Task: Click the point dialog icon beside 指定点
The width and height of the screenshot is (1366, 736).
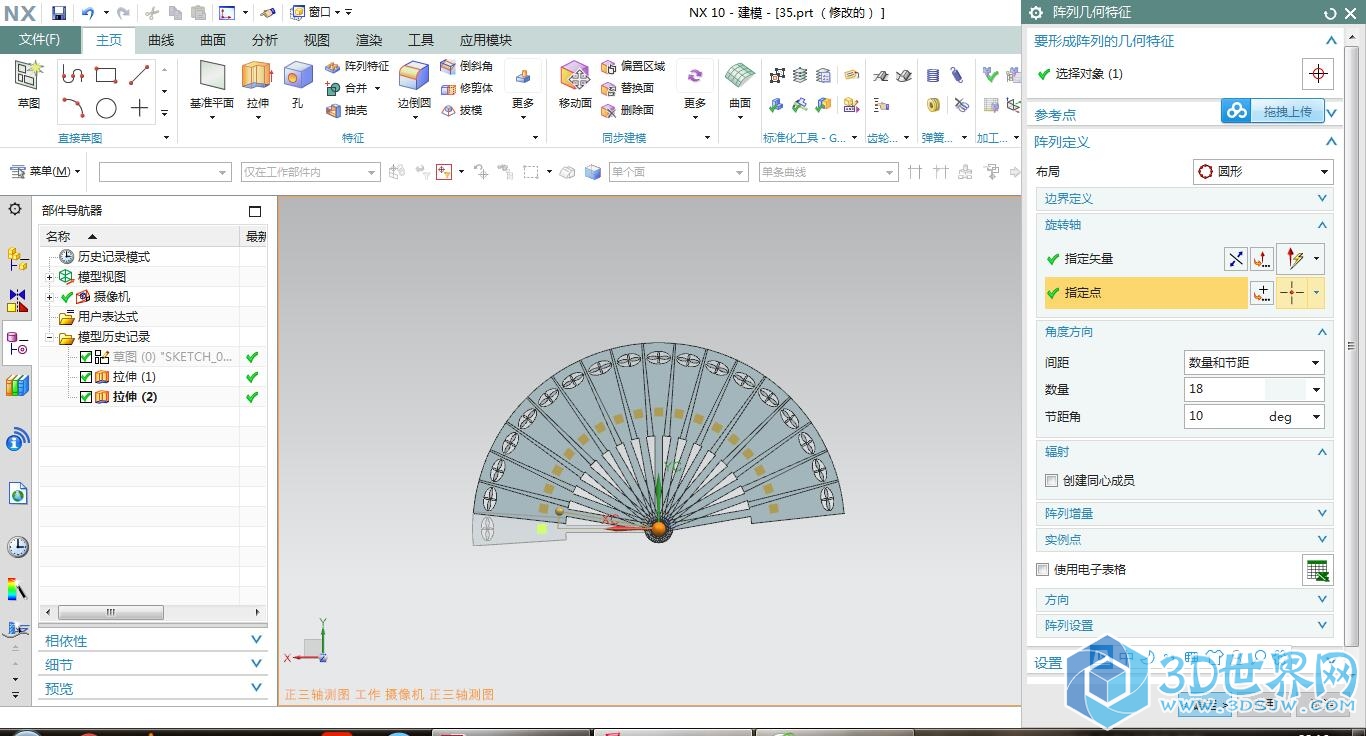Action: click(x=1261, y=293)
